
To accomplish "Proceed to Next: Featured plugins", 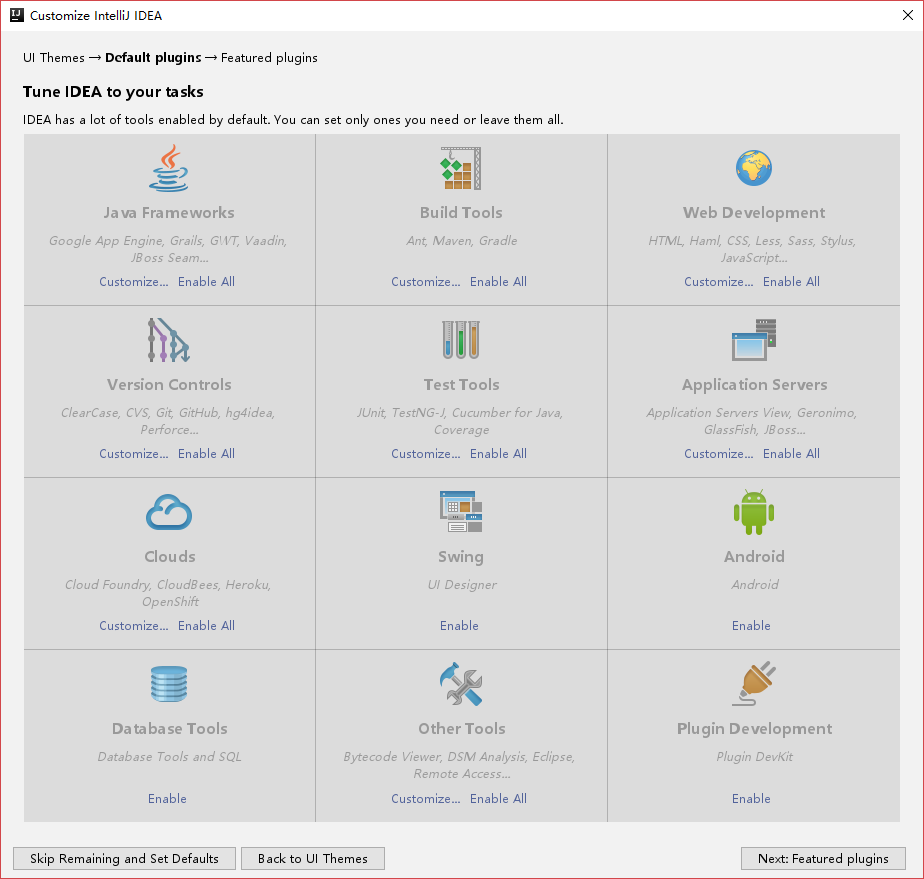I will coord(823,858).
